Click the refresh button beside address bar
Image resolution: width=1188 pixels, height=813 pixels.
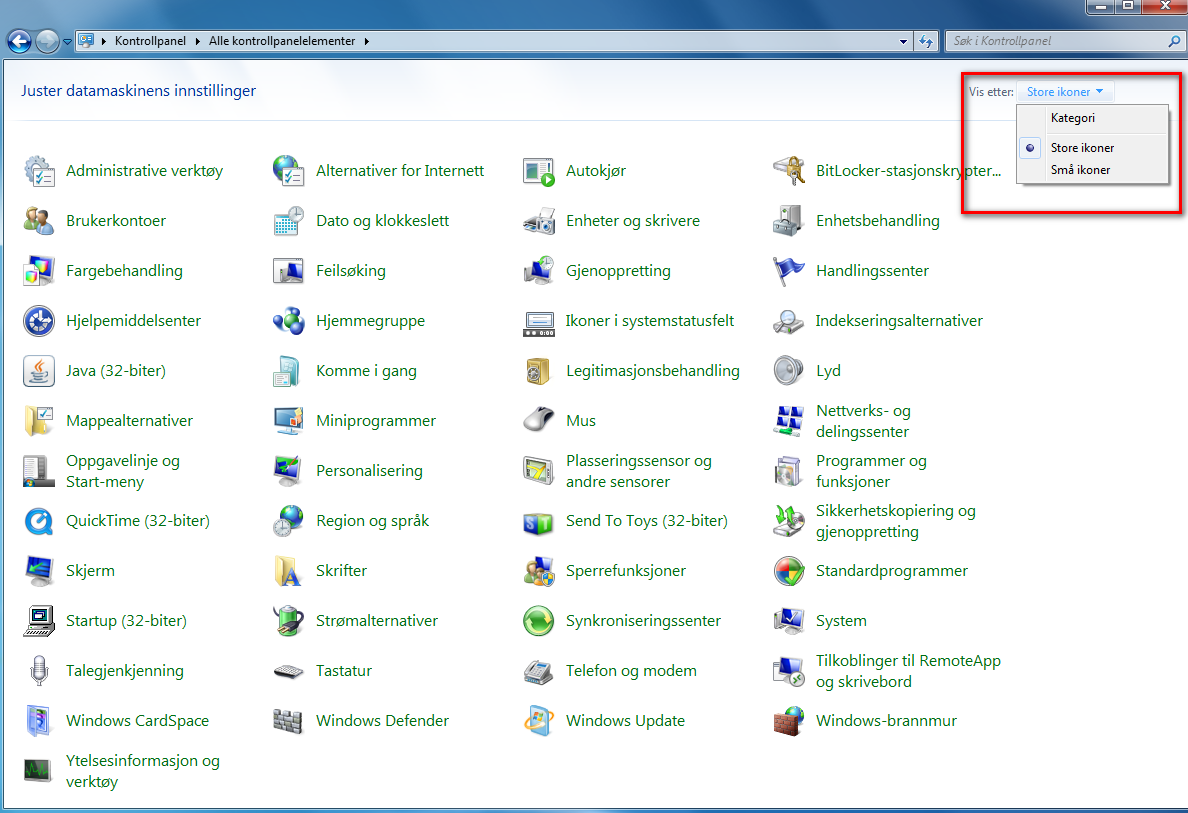point(926,42)
